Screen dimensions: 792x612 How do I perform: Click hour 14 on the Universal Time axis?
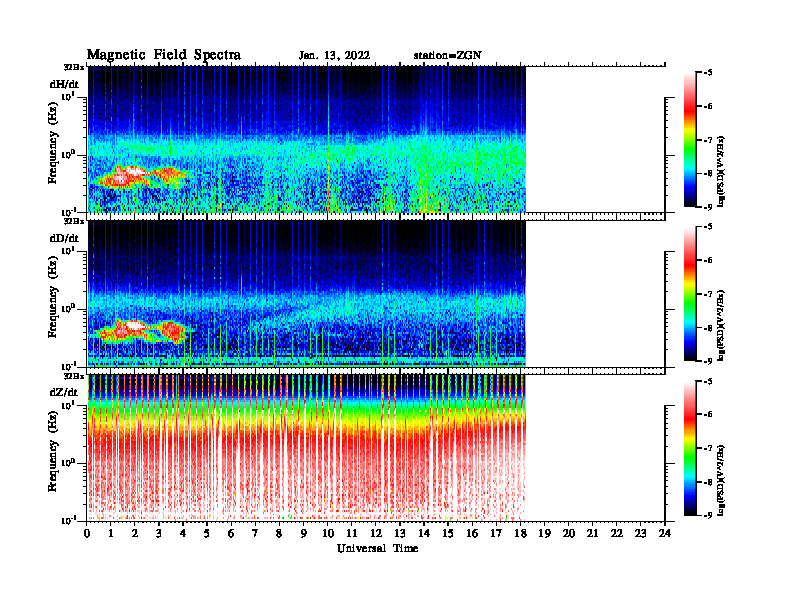pos(424,534)
